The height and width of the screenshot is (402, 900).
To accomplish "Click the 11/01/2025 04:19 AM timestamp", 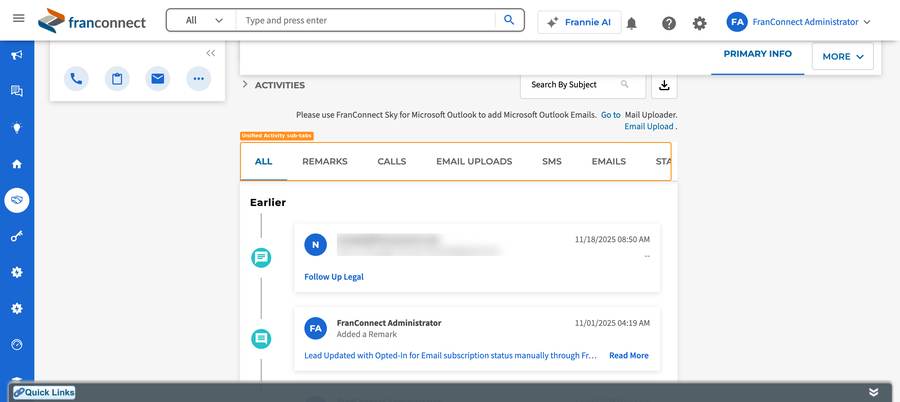I will pos(612,323).
